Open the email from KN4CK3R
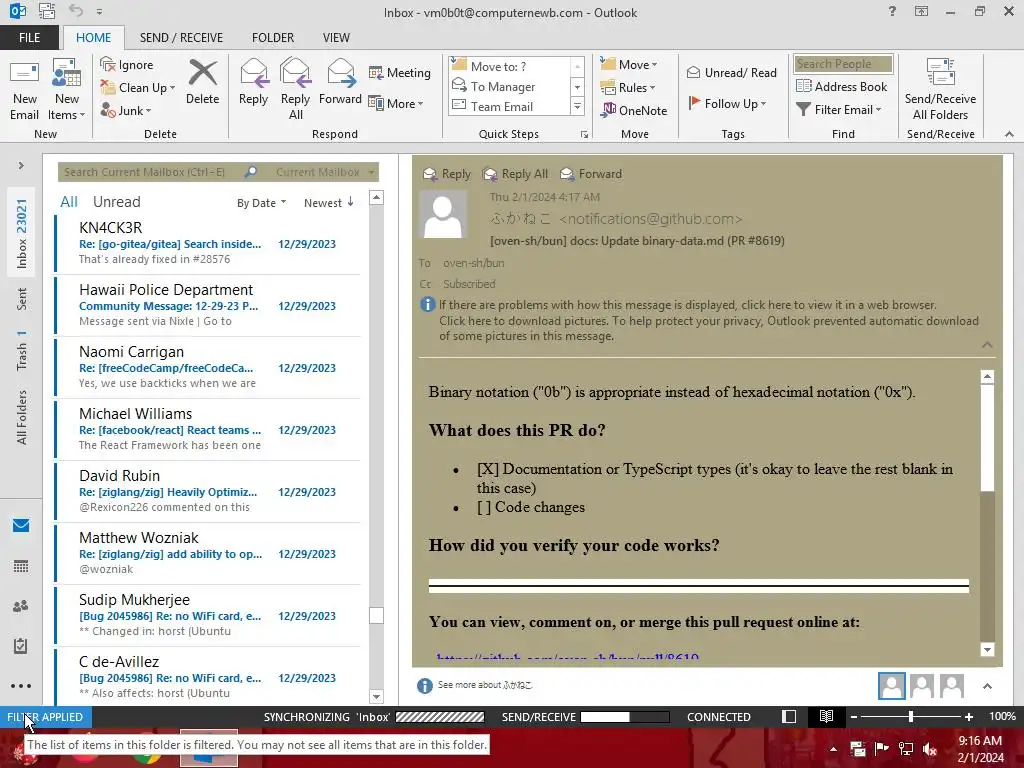This screenshot has height=768, width=1024. pyautogui.click(x=208, y=243)
